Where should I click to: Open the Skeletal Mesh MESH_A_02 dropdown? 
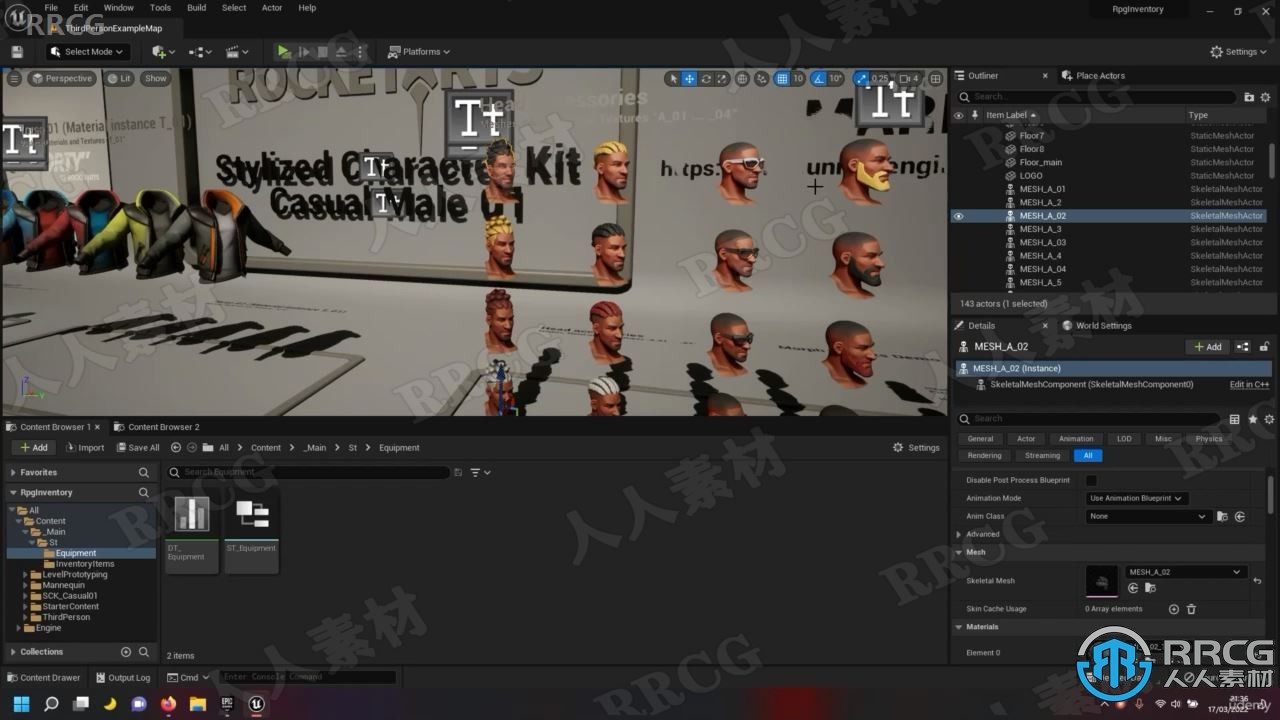(x=1184, y=572)
